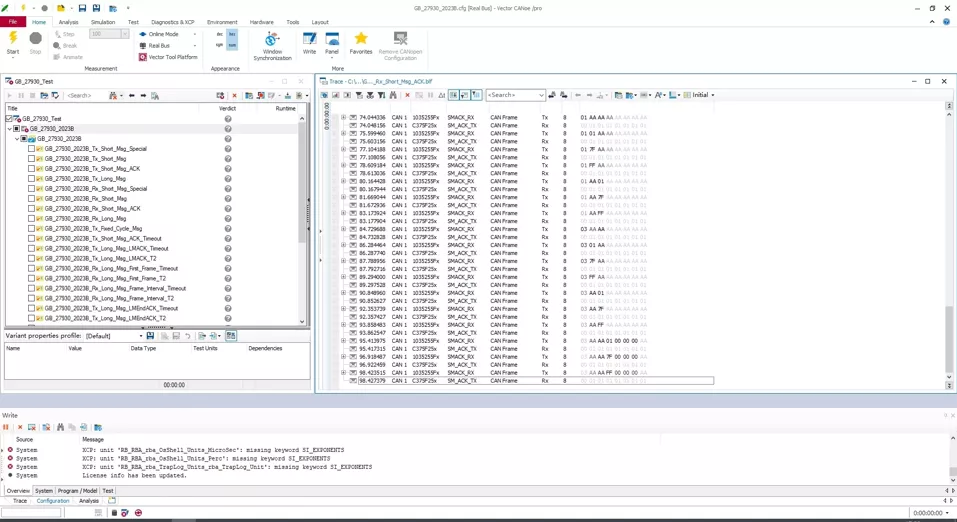Screen dimensions: 957x522
Task: Clear Trace window with red X
Action: click(408, 95)
